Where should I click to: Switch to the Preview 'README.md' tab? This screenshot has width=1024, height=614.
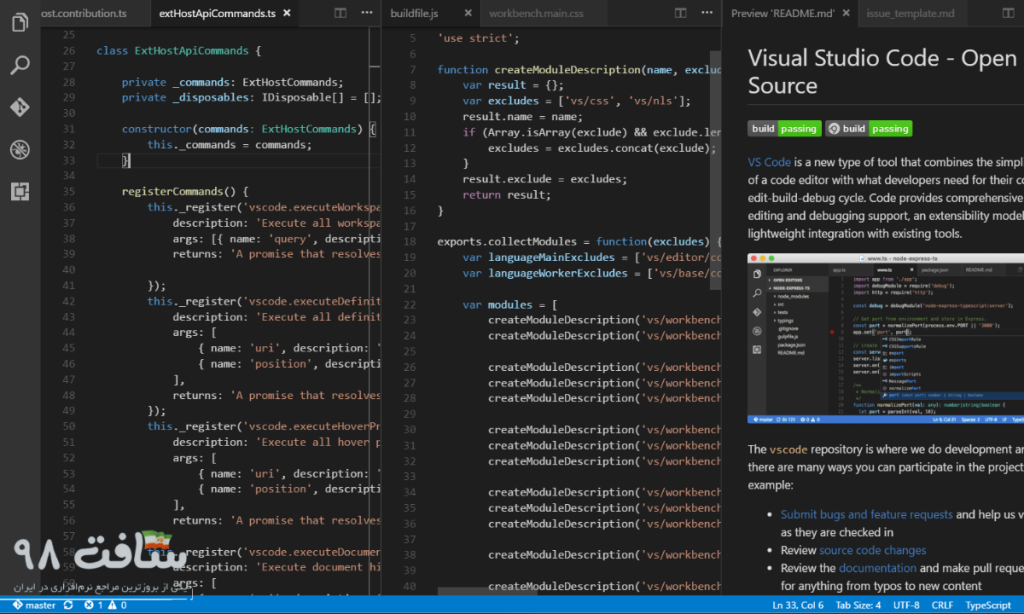(783, 13)
